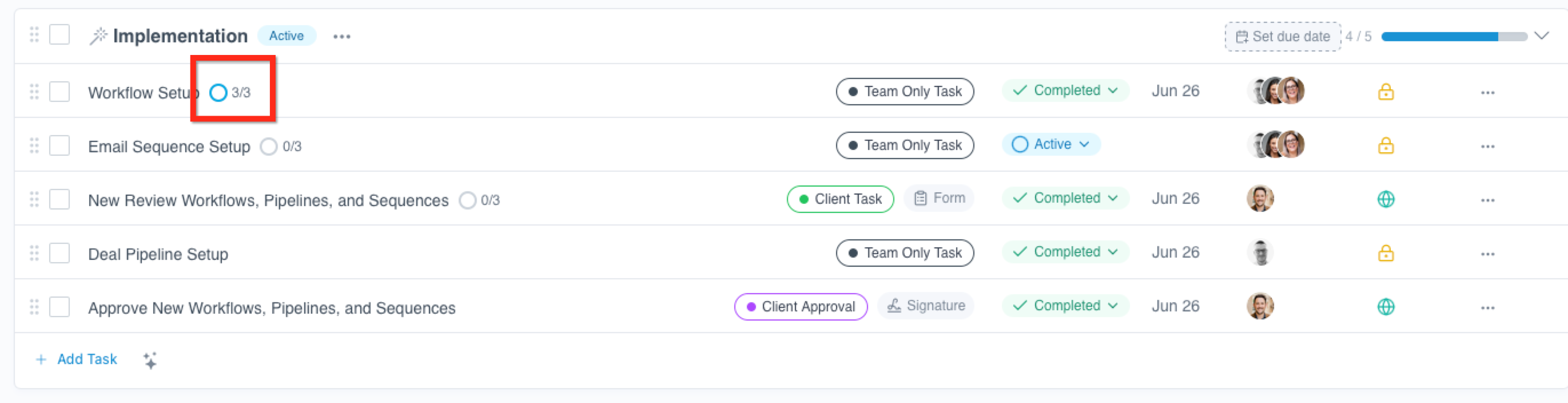Tick the Approve New Workflows task checkbox
The height and width of the screenshot is (403, 1568).
coord(59,307)
